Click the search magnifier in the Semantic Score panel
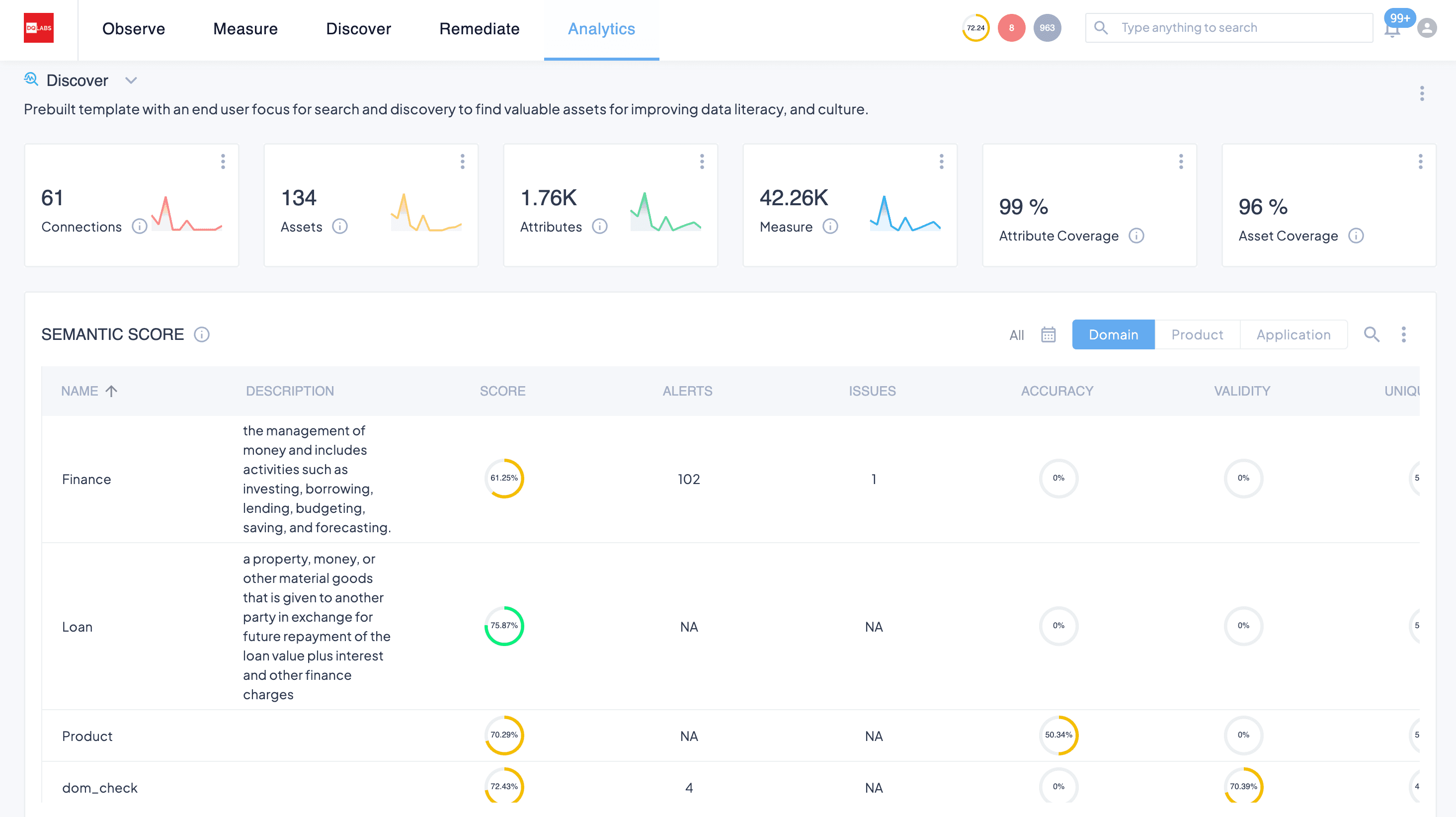1456x817 pixels. tap(1372, 334)
